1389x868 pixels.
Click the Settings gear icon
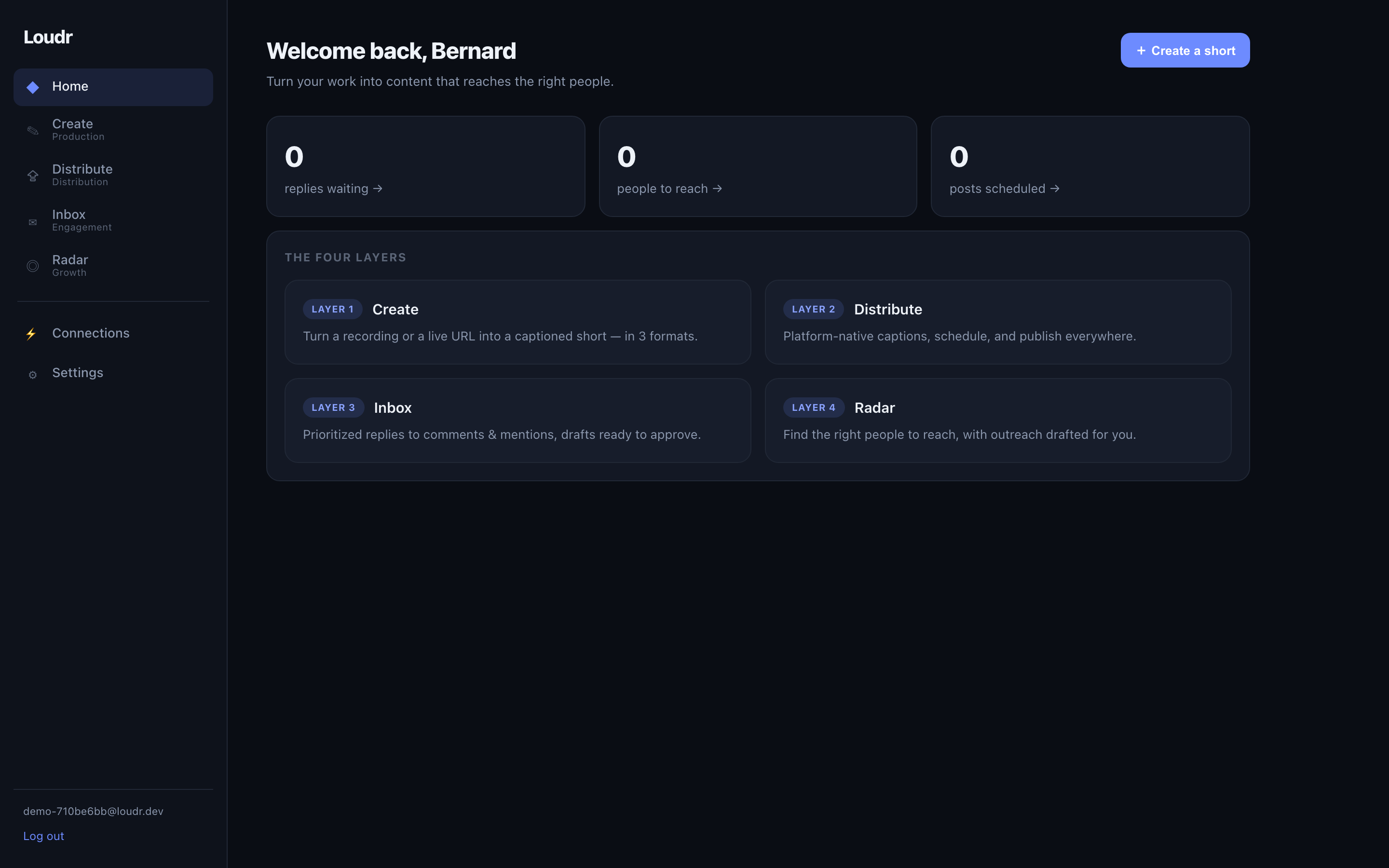tap(33, 374)
